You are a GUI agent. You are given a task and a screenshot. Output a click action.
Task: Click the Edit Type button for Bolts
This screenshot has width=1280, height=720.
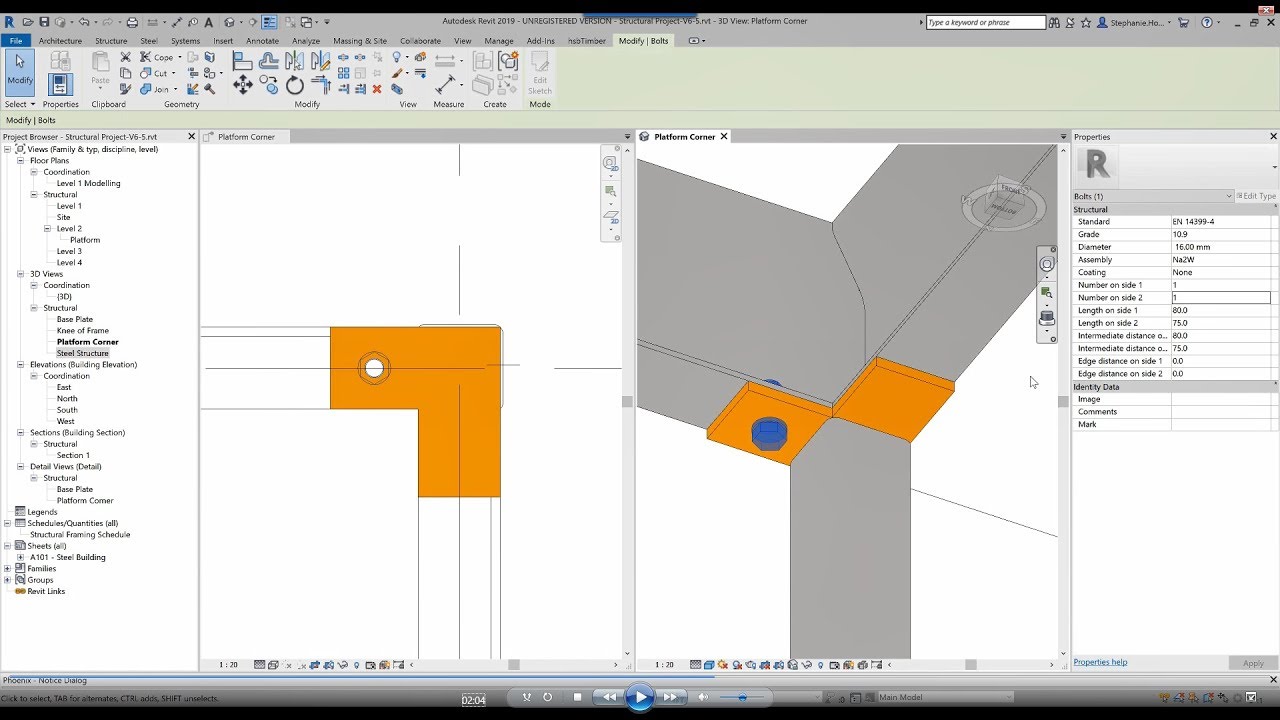click(x=1255, y=195)
